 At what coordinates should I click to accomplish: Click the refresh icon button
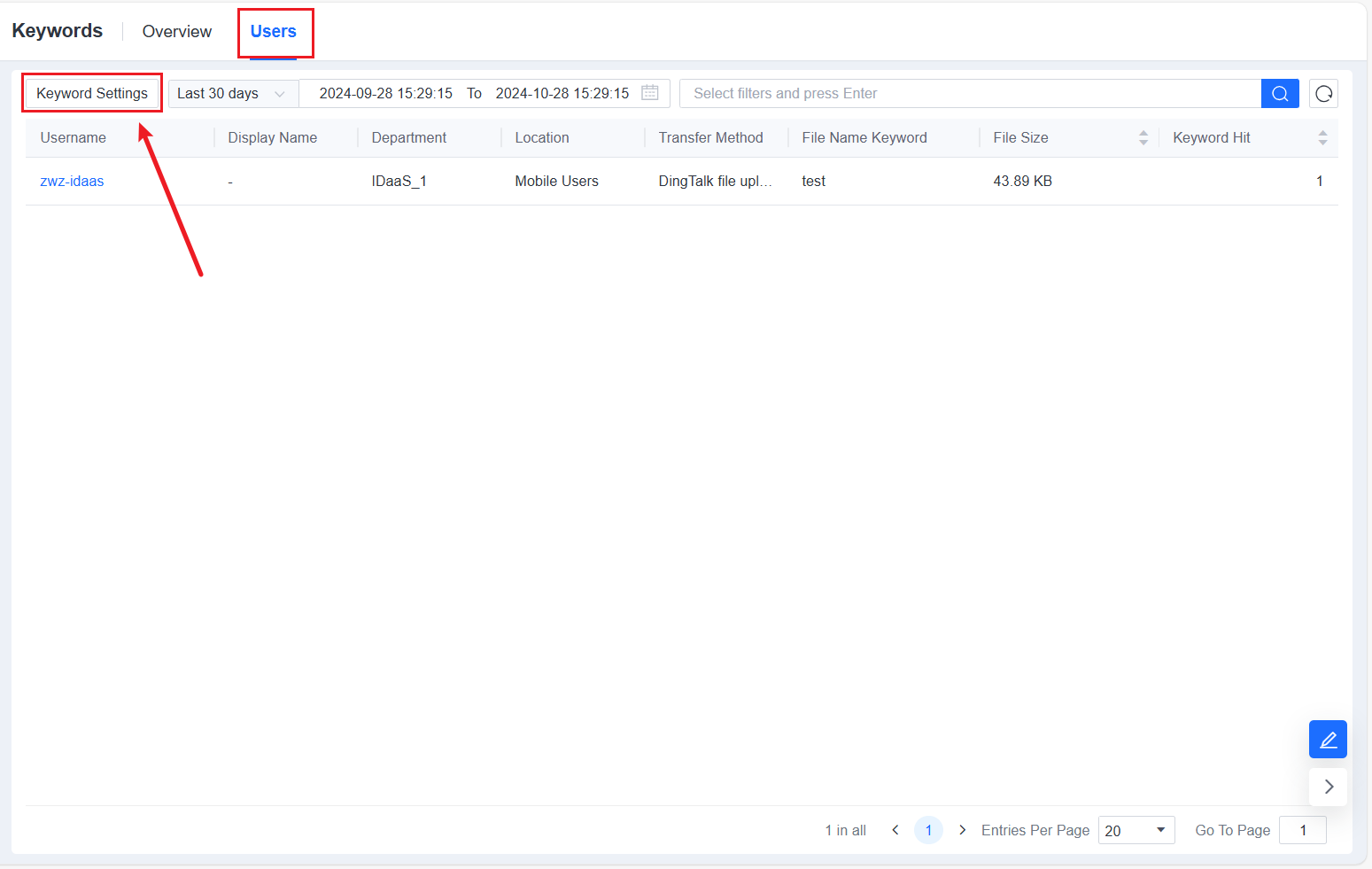coord(1324,94)
